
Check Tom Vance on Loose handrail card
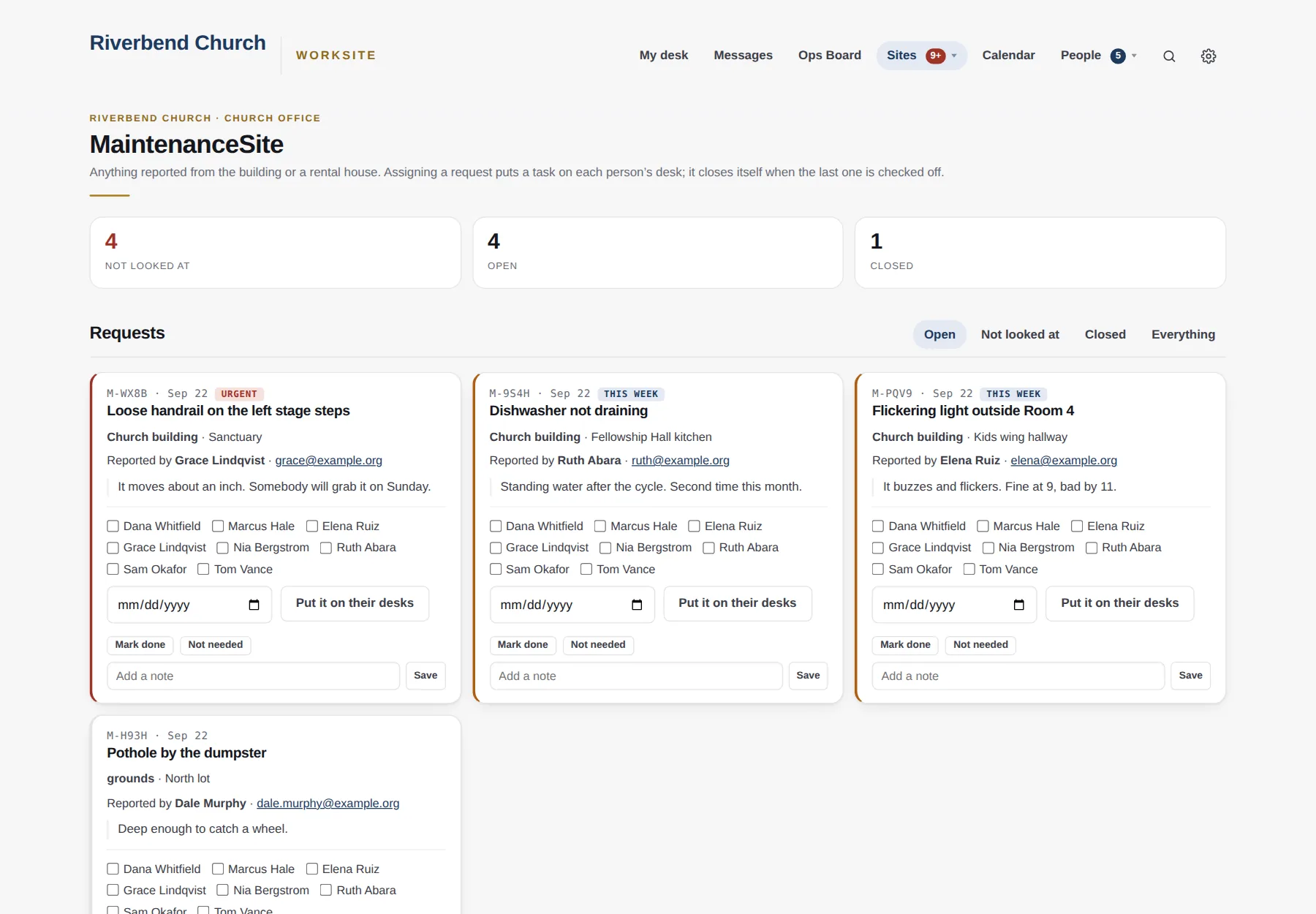pos(203,569)
